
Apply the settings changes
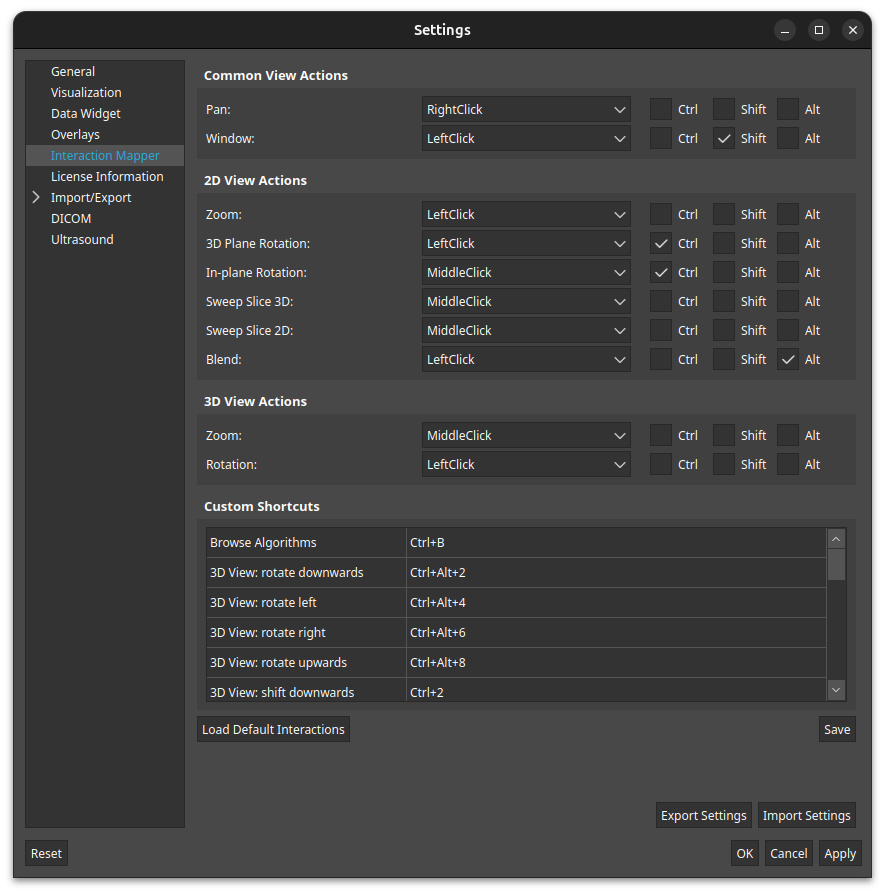click(840, 854)
